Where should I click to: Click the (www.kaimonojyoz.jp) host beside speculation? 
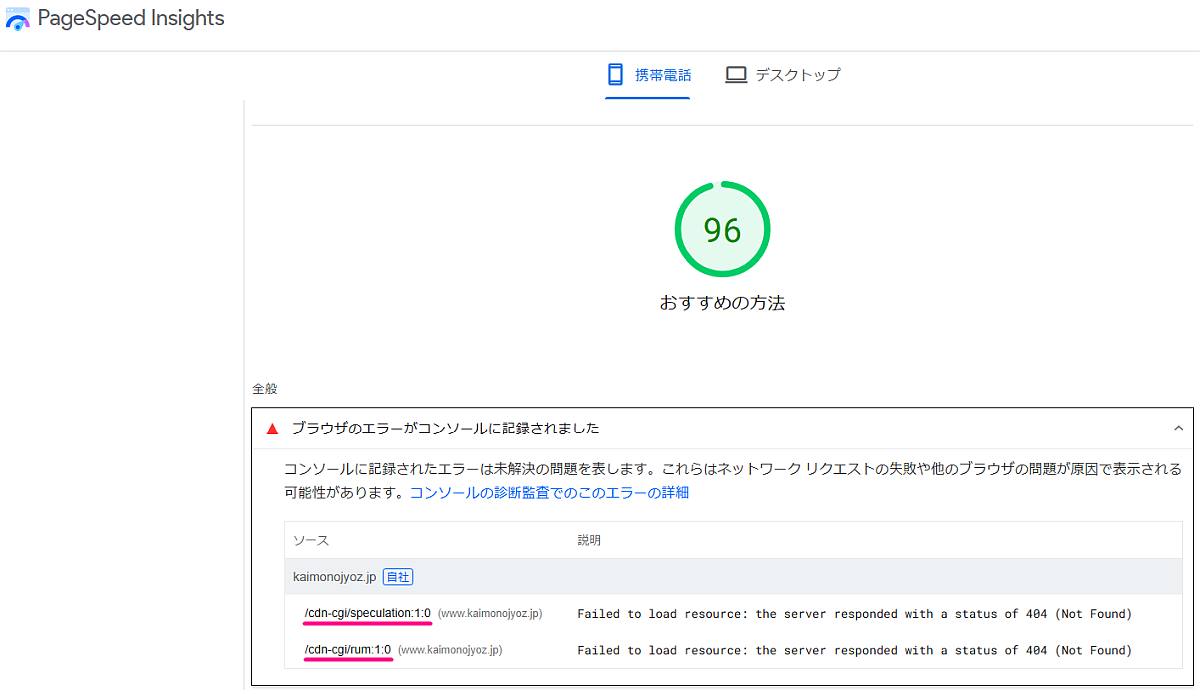490,614
